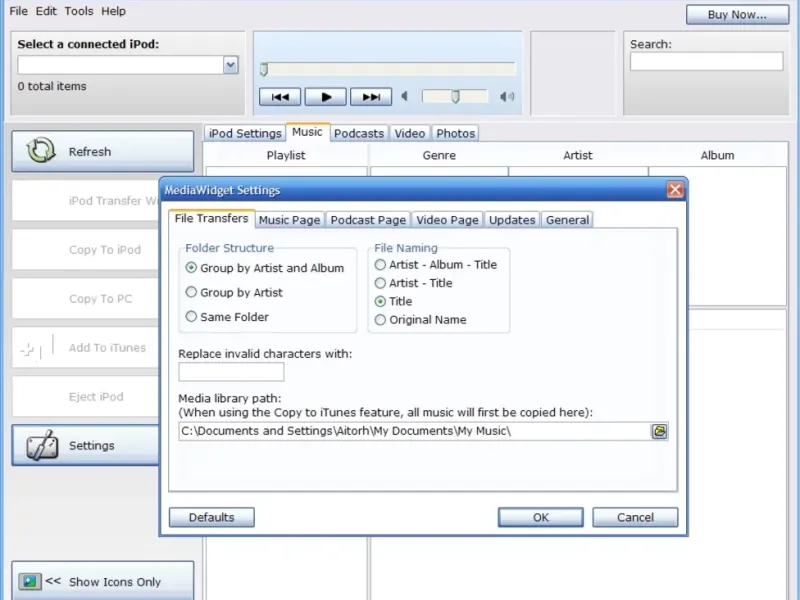Screen dimensions: 800x600
Task: Play the selected track
Action: coord(326,97)
